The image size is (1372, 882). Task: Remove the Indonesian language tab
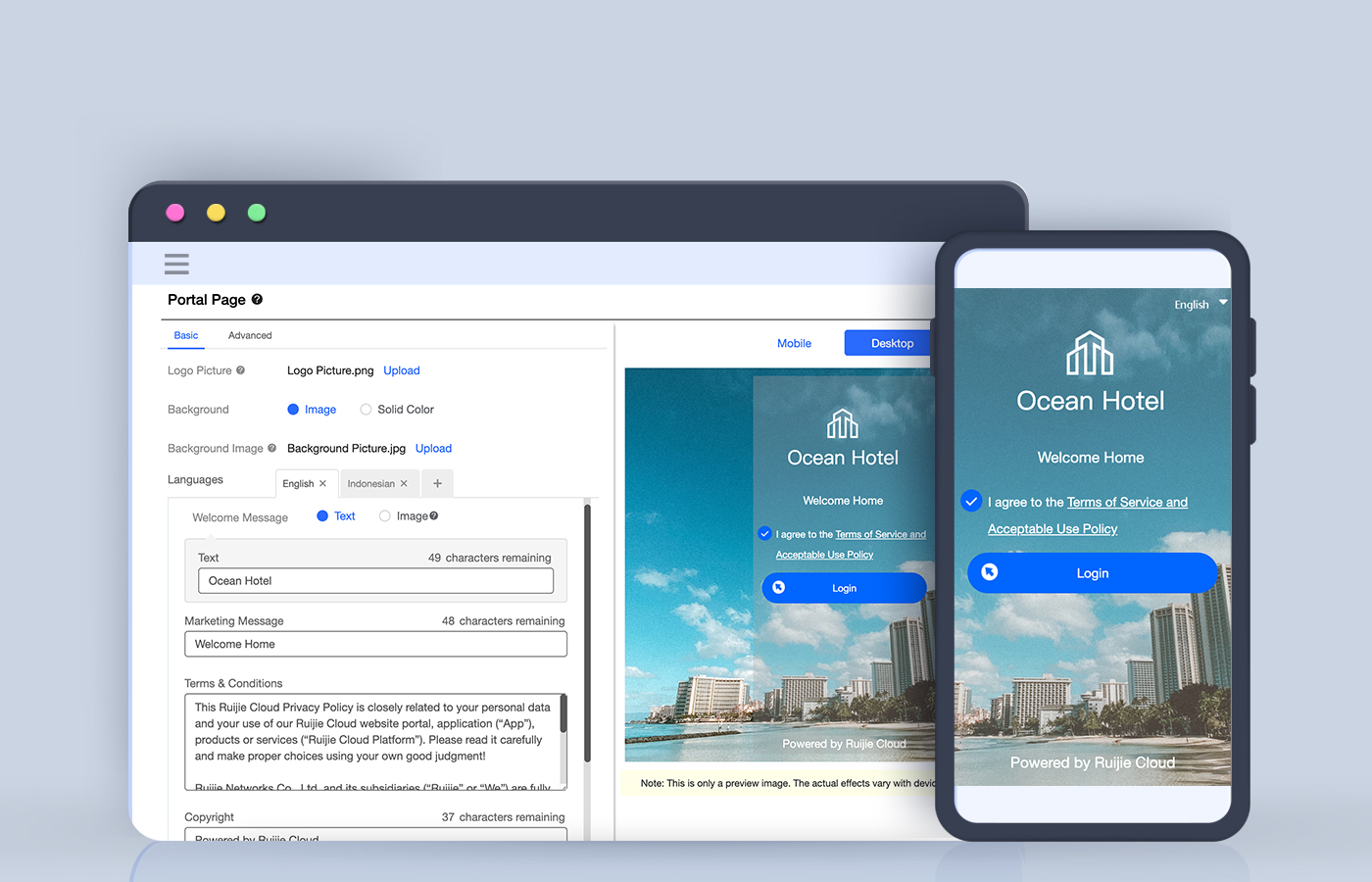point(404,483)
